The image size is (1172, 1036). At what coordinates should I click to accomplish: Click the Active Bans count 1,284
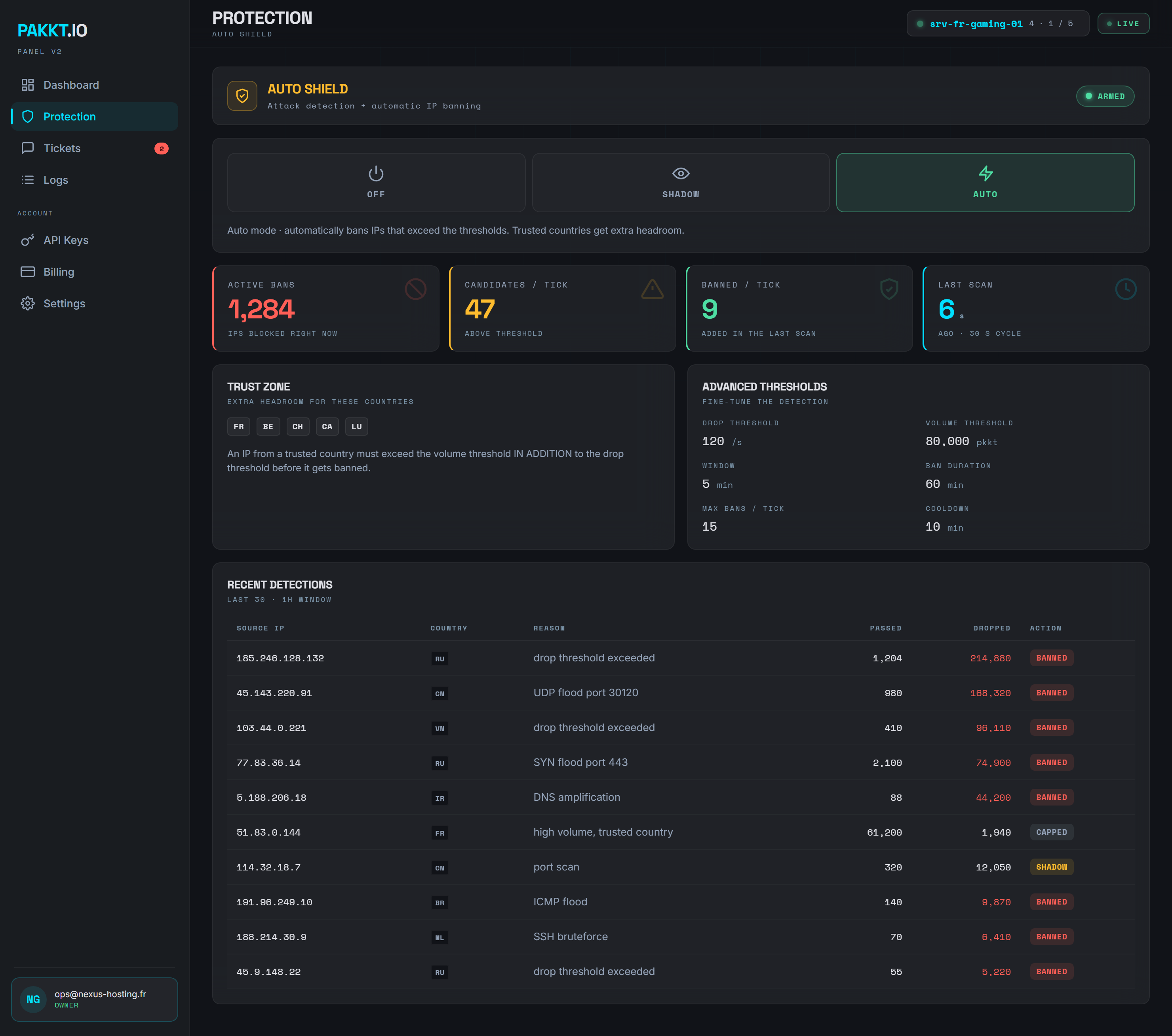pyautogui.click(x=261, y=309)
